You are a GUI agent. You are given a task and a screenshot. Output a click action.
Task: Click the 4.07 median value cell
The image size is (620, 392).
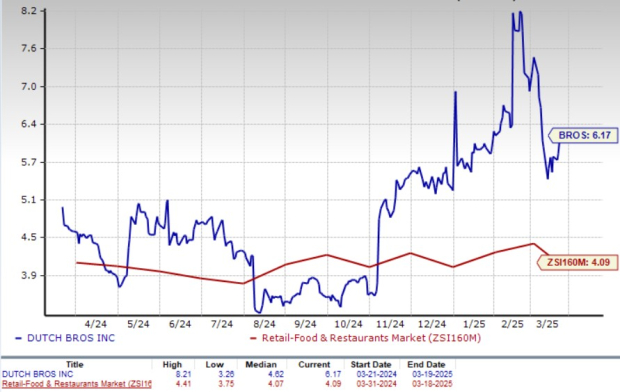tap(275, 384)
